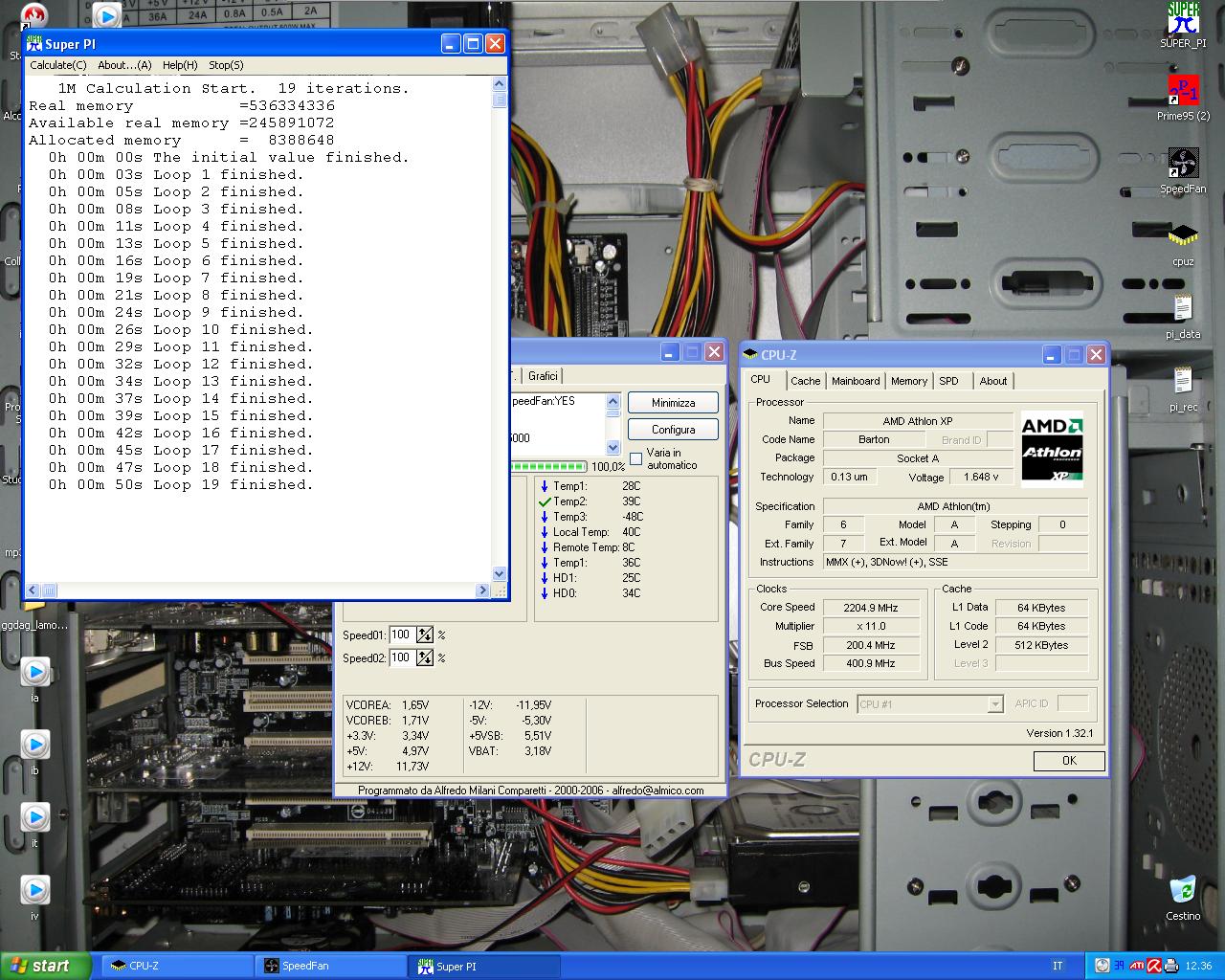The height and width of the screenshot is (980, 1225).
Task: Switch to Super PI via taskbar button
Action: pos(483,967)
